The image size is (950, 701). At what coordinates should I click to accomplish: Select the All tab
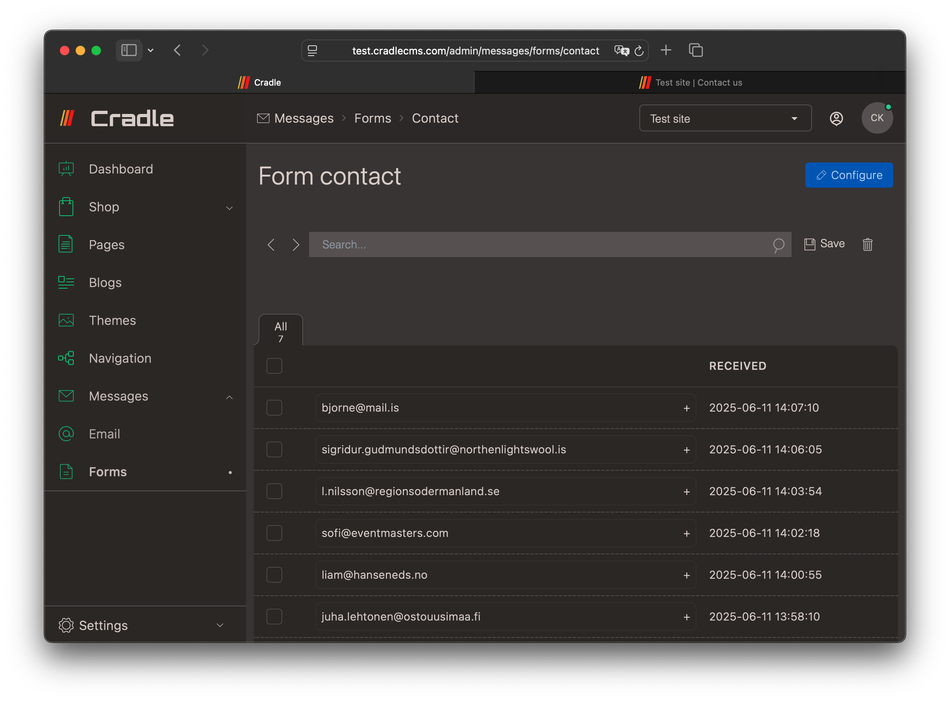point(280,331)
